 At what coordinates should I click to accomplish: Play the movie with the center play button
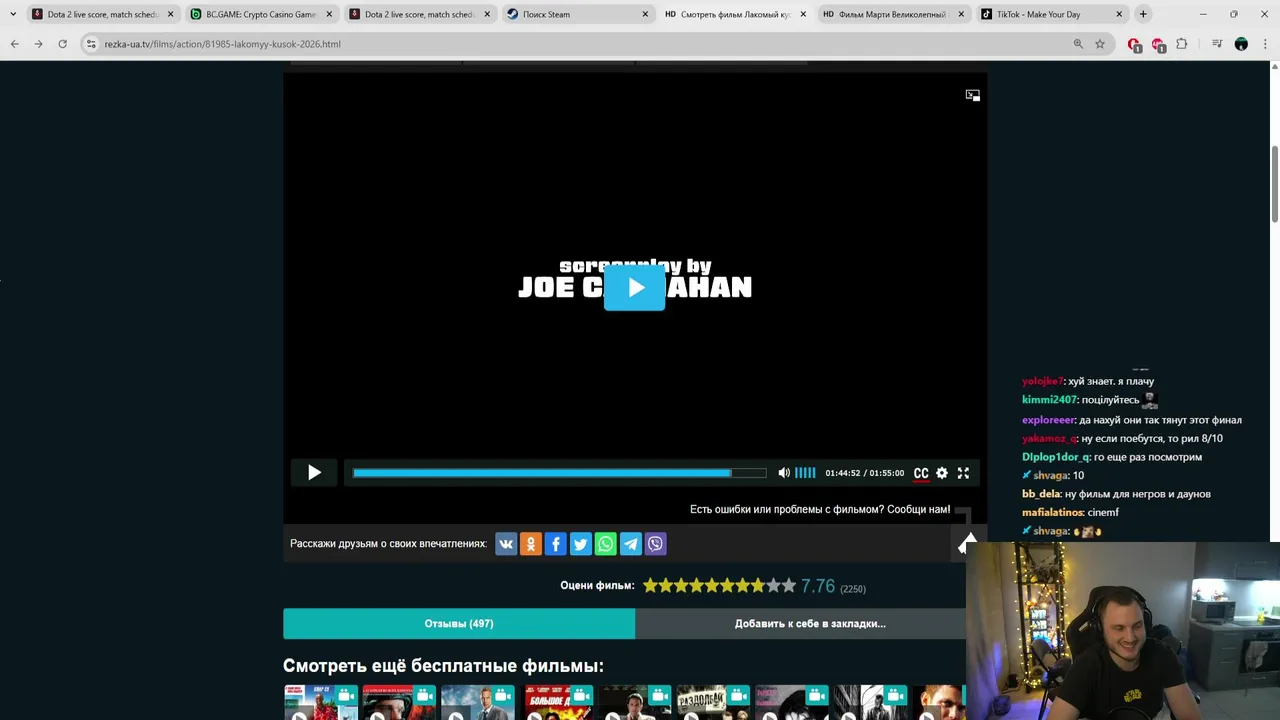click(634, 288)
